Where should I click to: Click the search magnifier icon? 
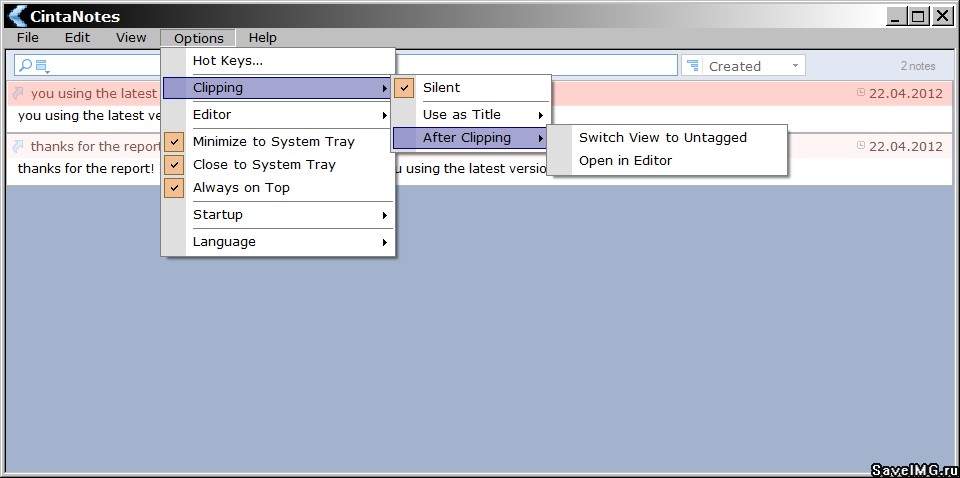click(x=26, y=66)
